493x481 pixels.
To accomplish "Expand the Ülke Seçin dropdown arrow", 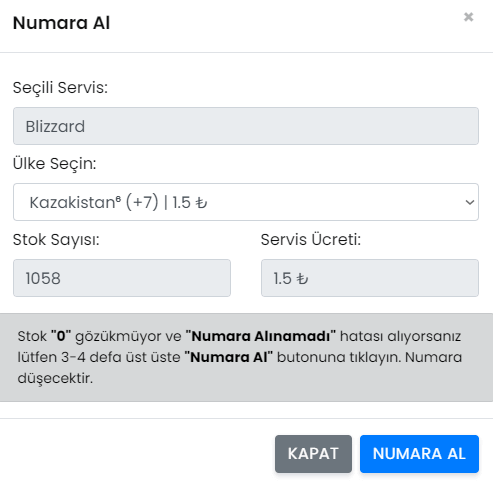I will 470,202.
